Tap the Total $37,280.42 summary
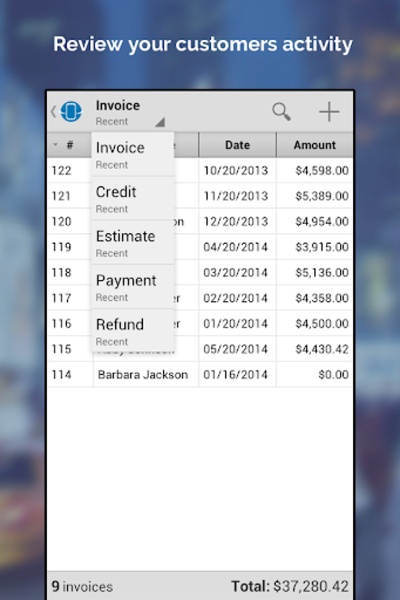Viewport: 400px width, 600px height. pos(290,586)
